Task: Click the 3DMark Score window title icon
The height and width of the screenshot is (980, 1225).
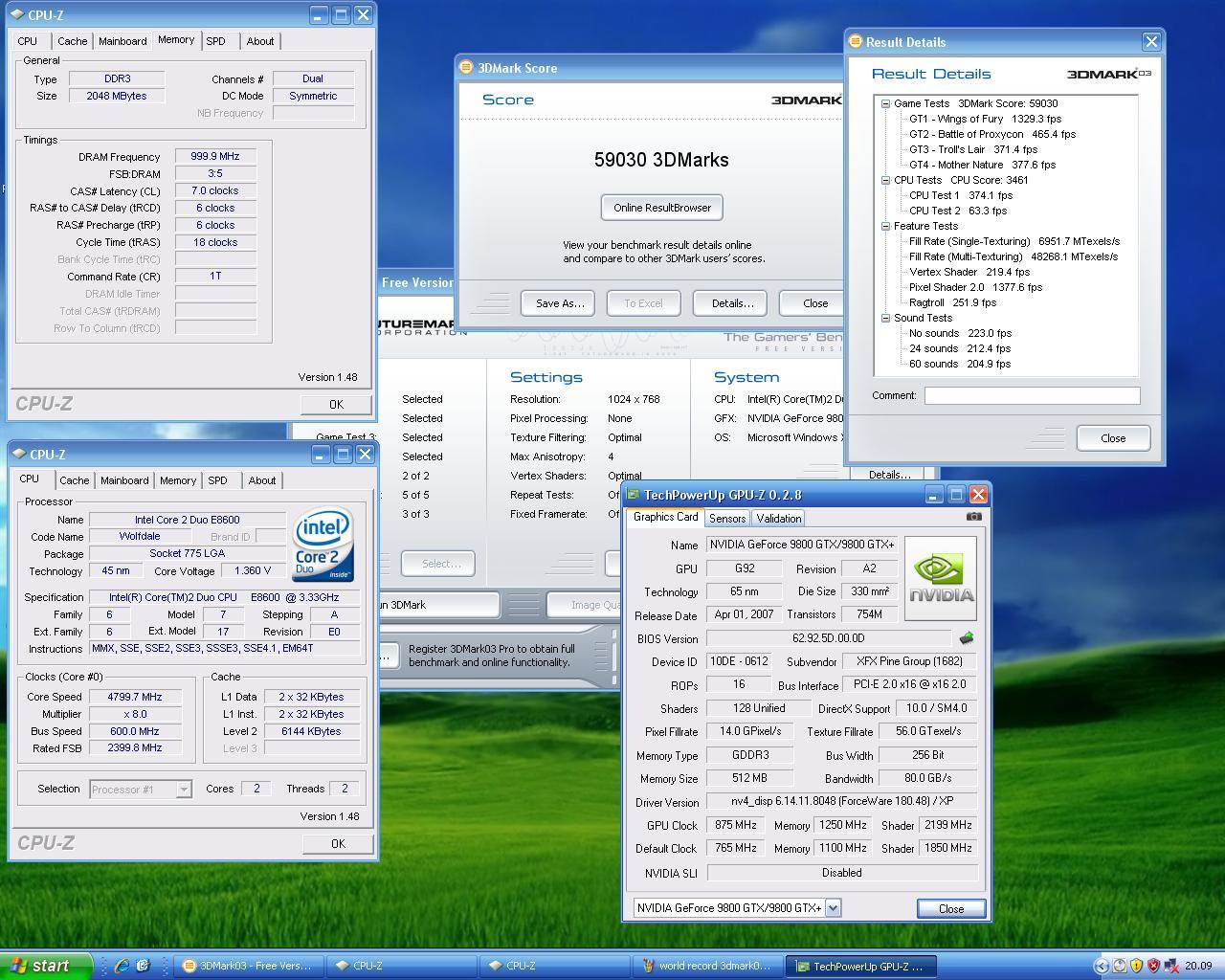Action: pos(466,67)
